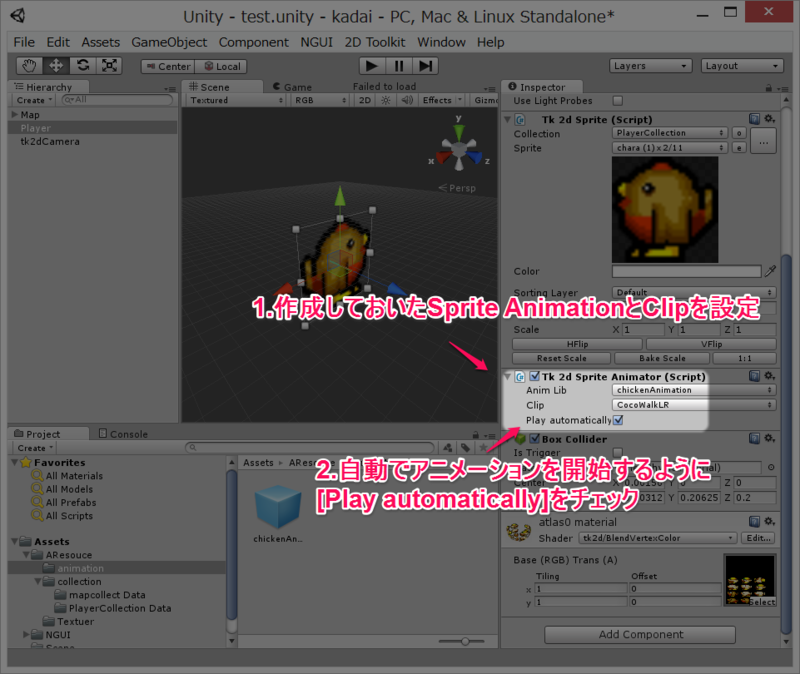Click the sprite preview thumbnail

coord(665,209)
